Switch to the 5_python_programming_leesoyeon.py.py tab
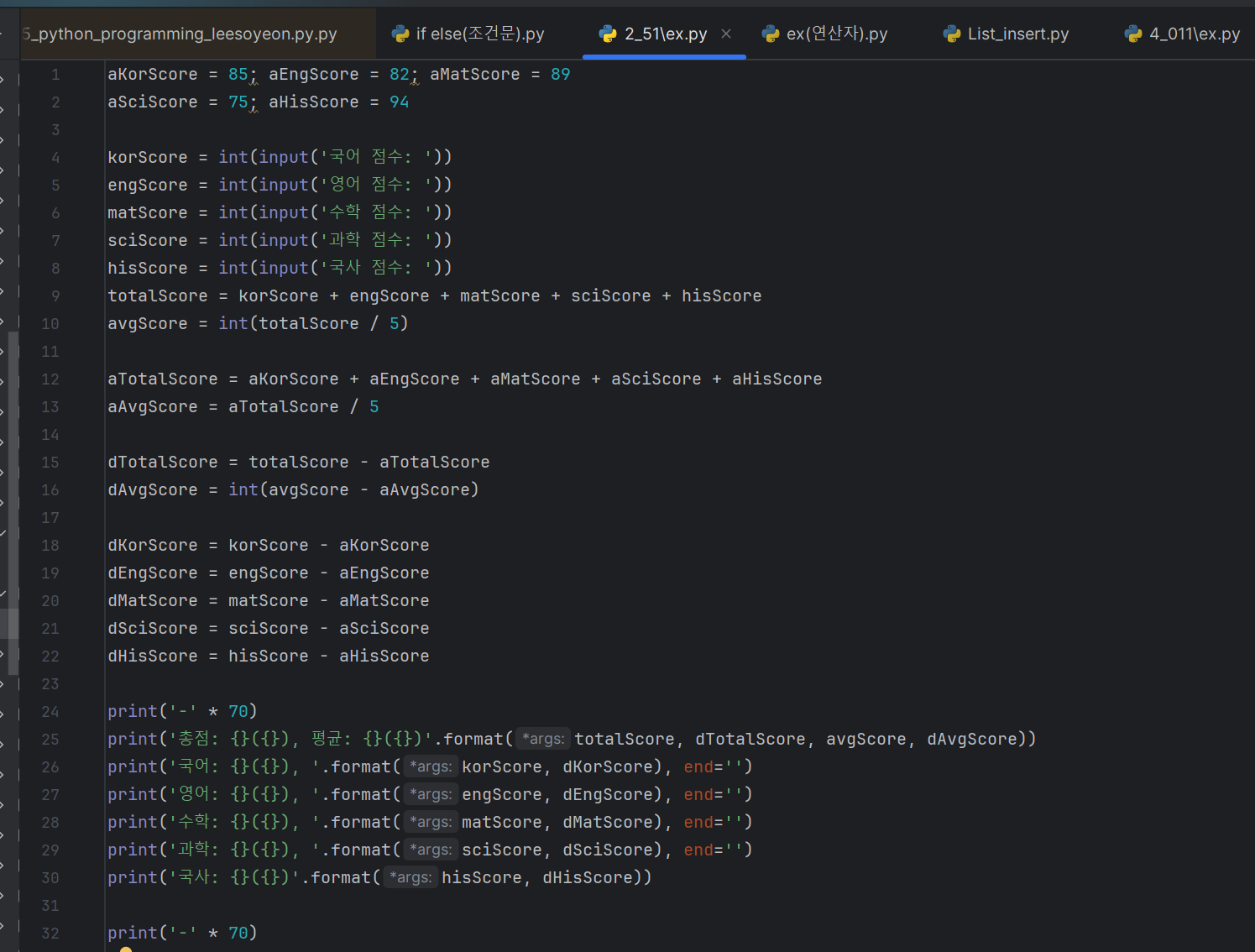The image size is (1255, 952). (180, 34)
